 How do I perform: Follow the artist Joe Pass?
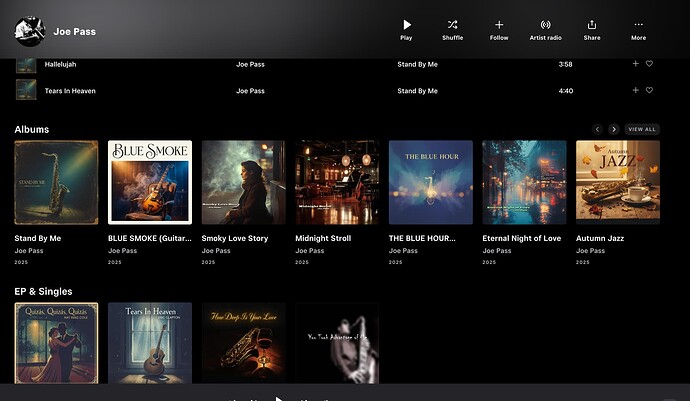click(499, 25)
